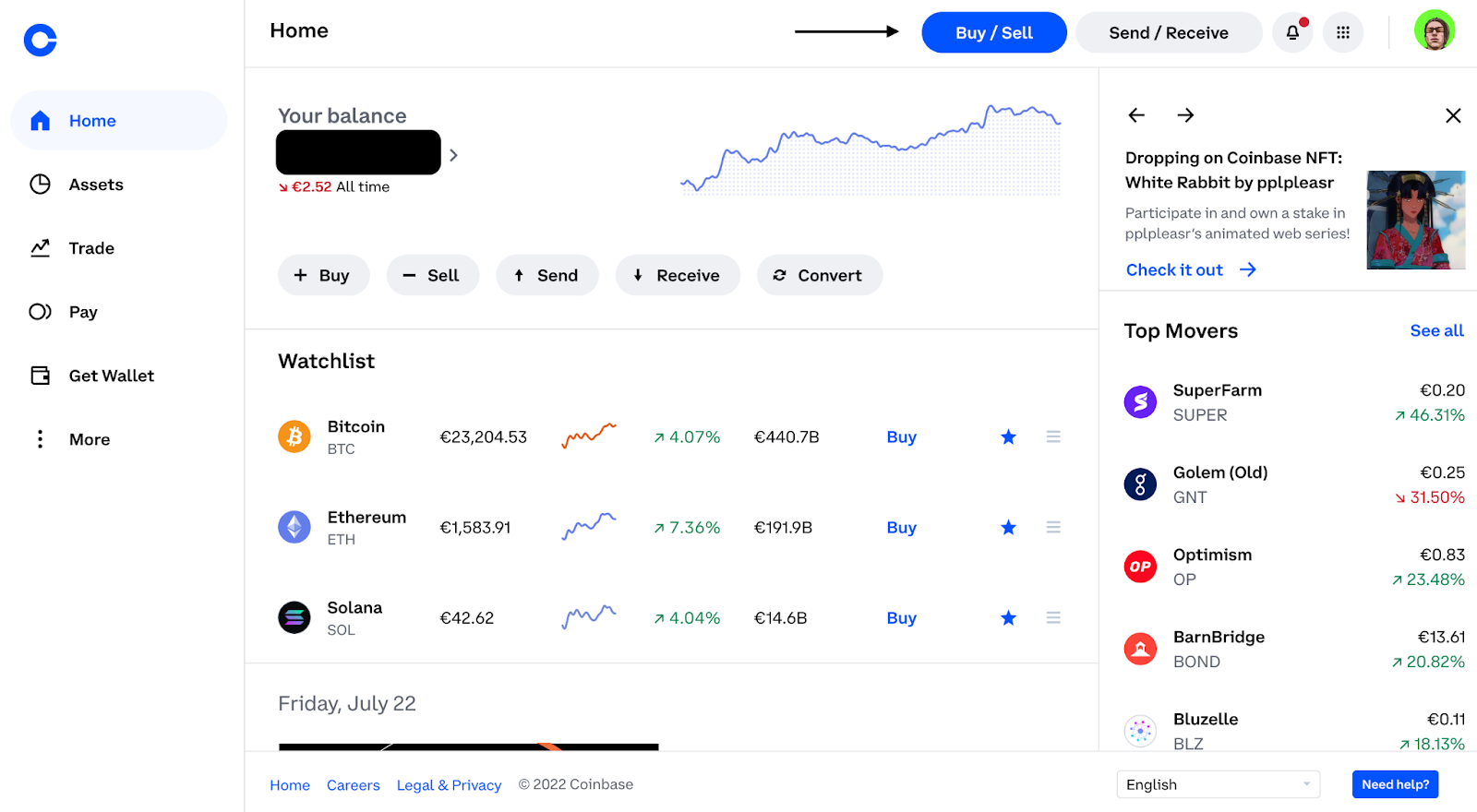The image size is (1477, 812).
Task: Click the Optimism token icon
Action: (1140, 567)
